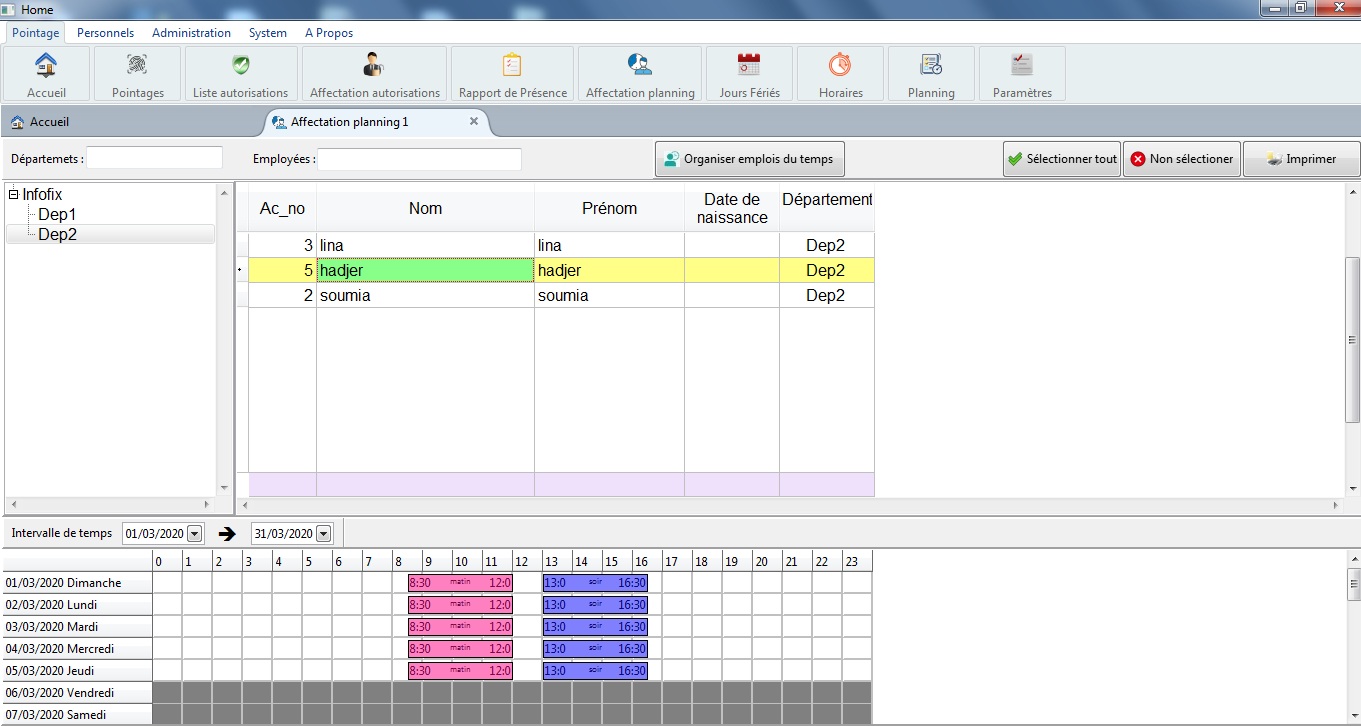
Task: Open the Personnels menu
Action: (x=105, y=33)
